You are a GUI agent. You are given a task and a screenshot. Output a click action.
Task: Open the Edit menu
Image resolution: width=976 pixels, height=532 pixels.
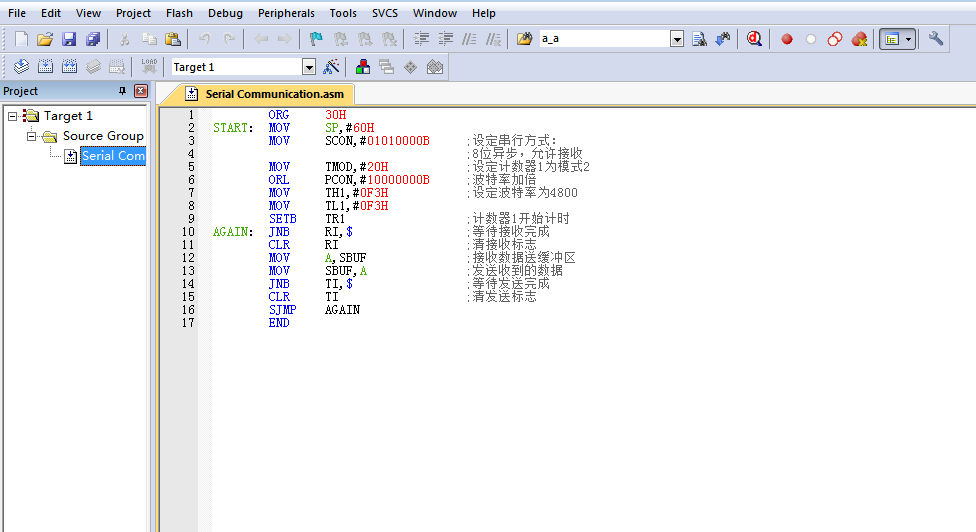pos(51,13)
